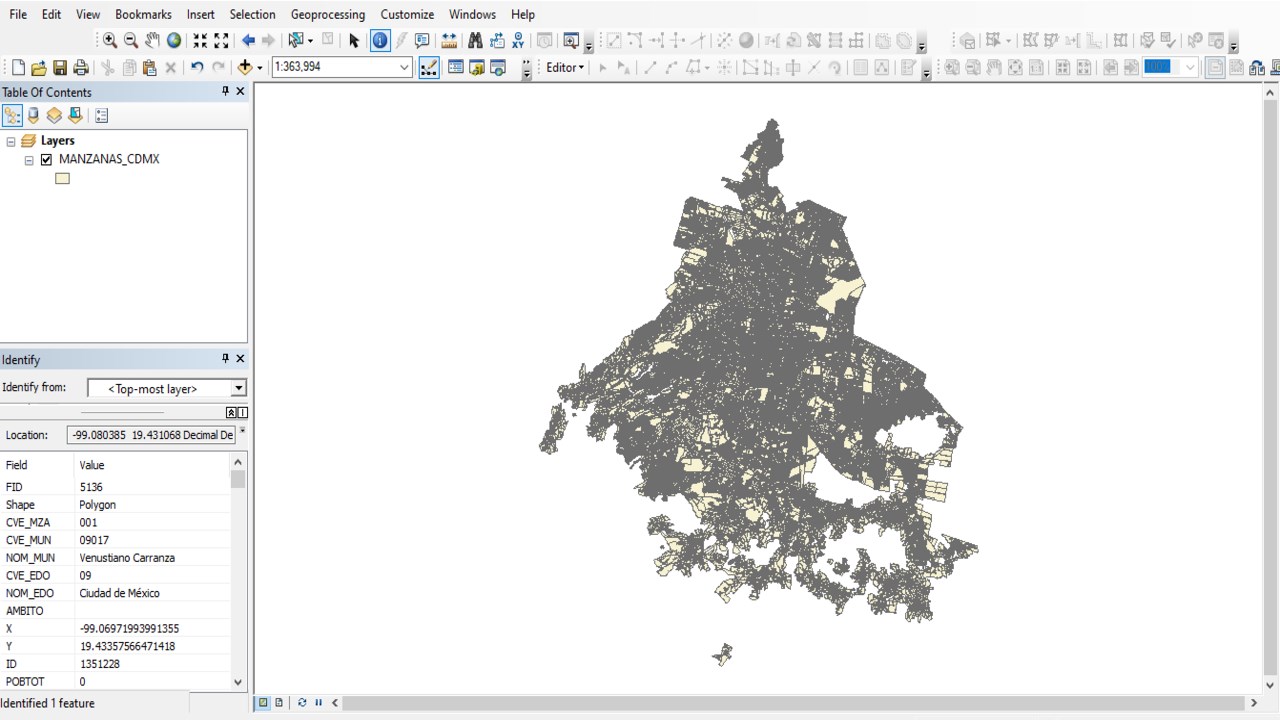Open the map scale dropdown
The width and height of the screenshot is (1280, 720).
pos(404,68)
